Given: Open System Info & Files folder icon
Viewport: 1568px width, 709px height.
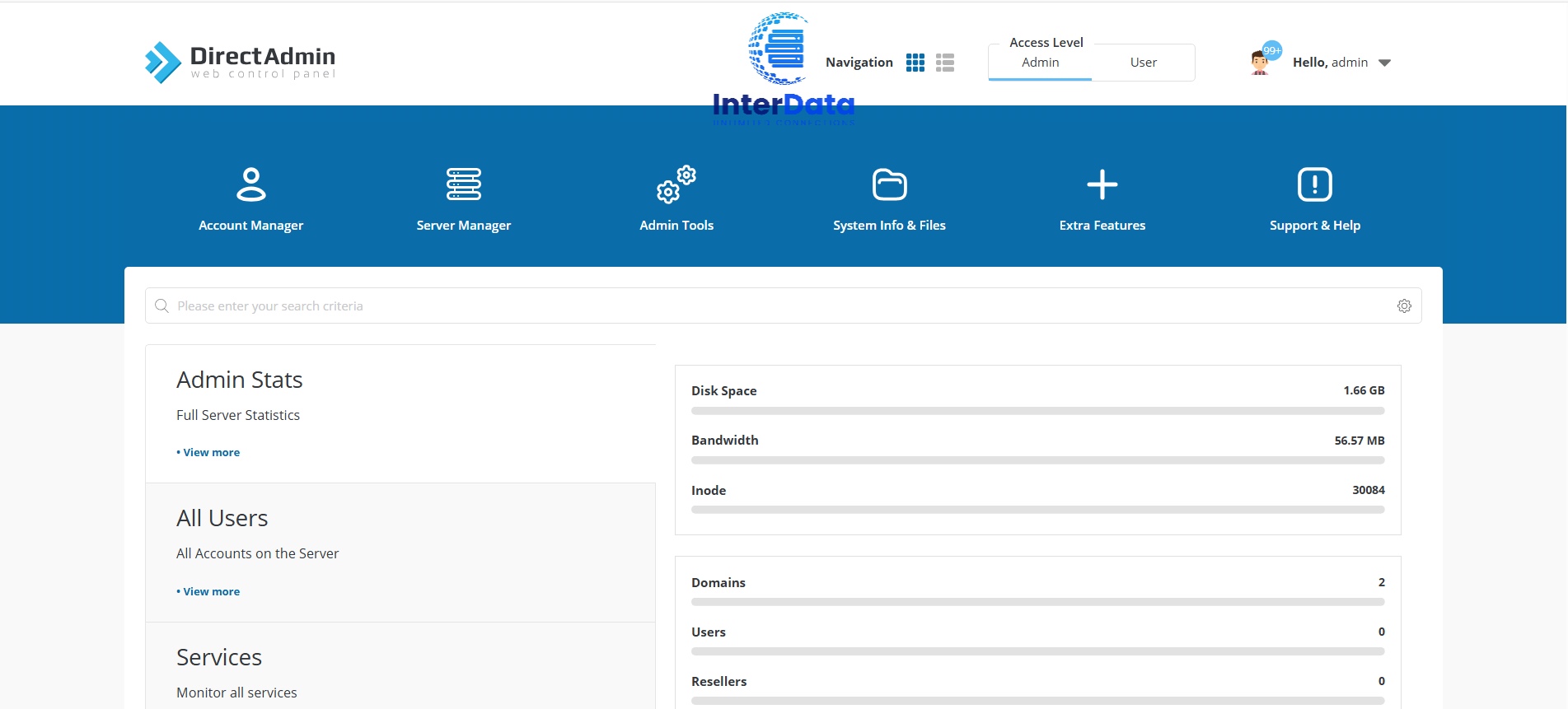Looking at the screenshot, I should point(890,184).
